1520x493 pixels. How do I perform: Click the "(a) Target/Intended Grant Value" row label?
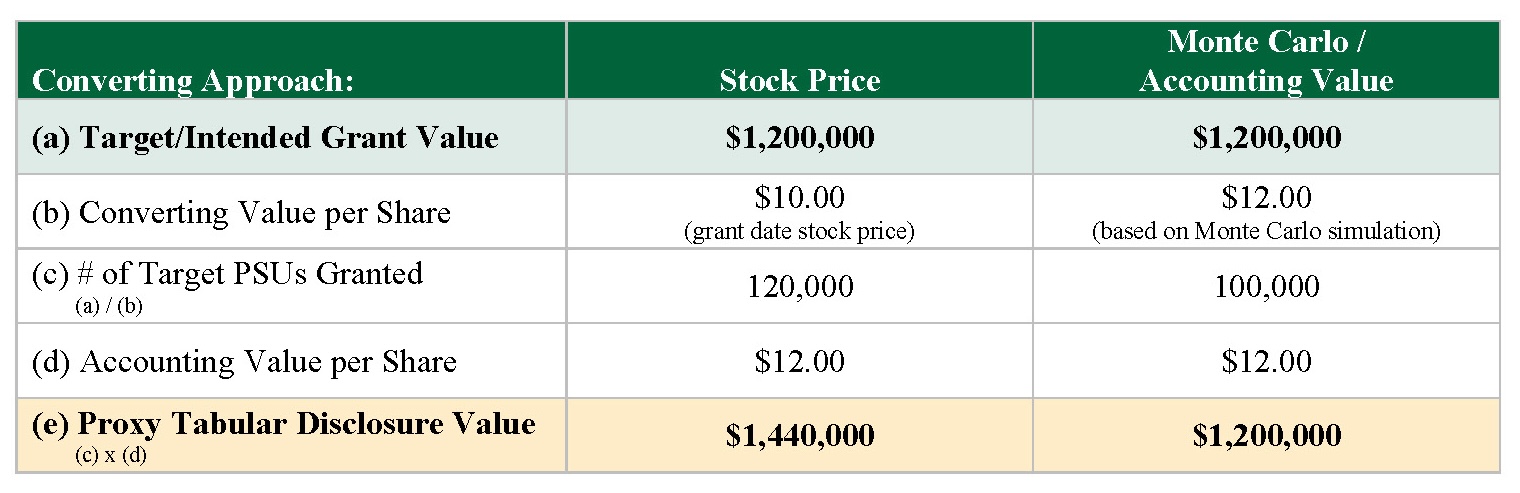[x=265, y=137]
